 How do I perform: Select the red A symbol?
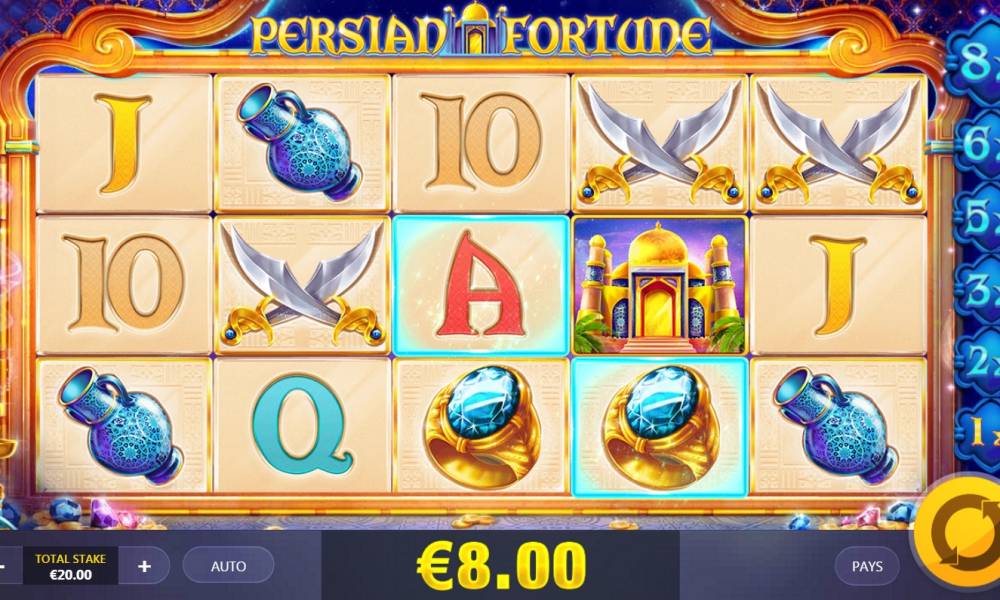481,285
